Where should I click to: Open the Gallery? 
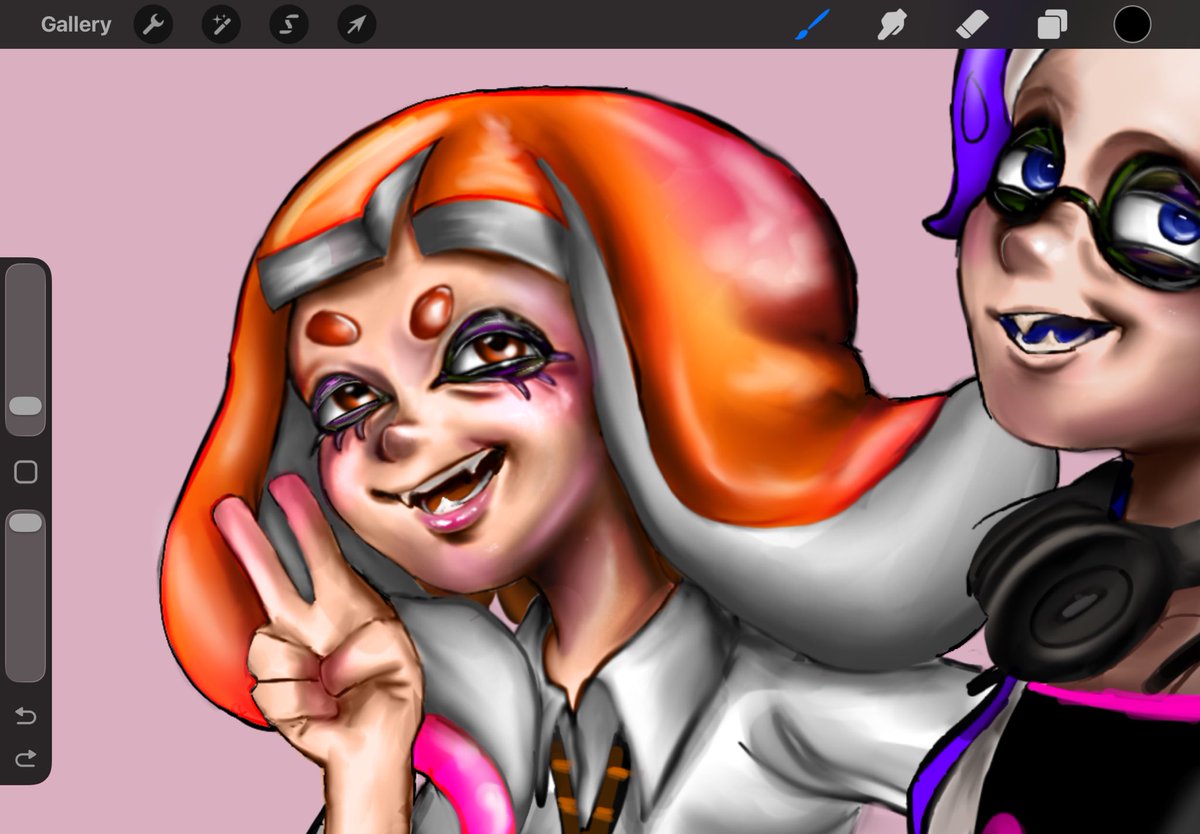click(x=76, y=25)
